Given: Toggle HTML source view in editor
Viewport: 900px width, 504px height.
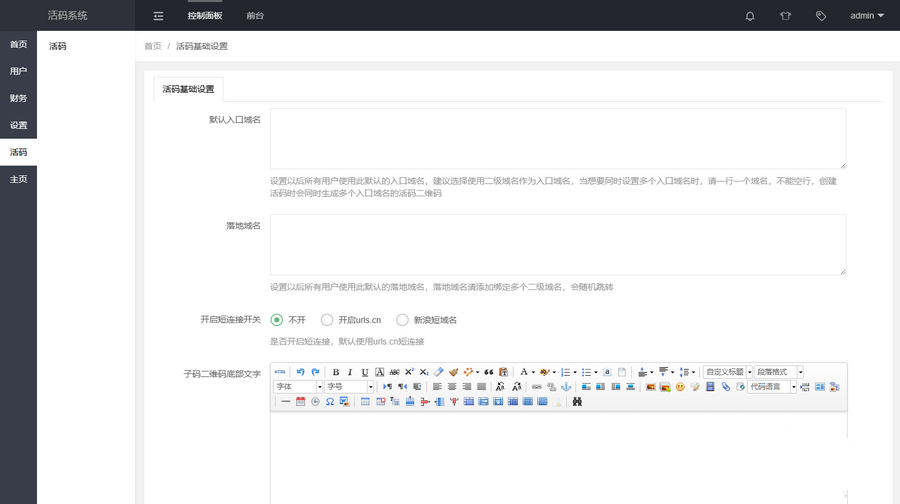Looking at the screenshot, I should pyautogui.click(x=280, y=372).
